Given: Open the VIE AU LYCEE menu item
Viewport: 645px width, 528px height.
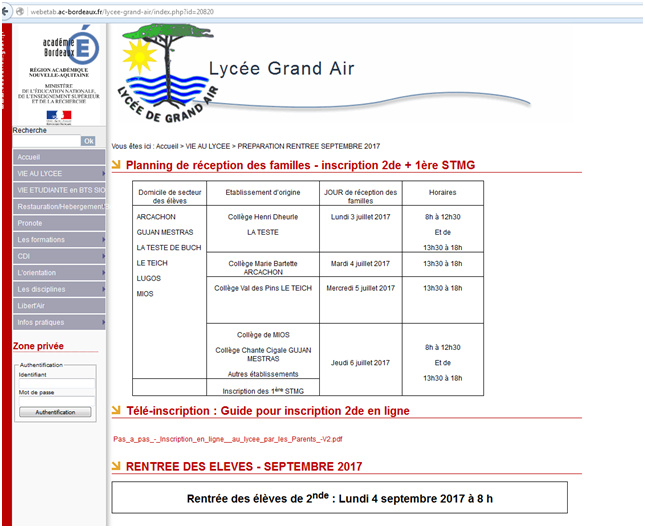Looking at the screenshot, I should (59, 174).
